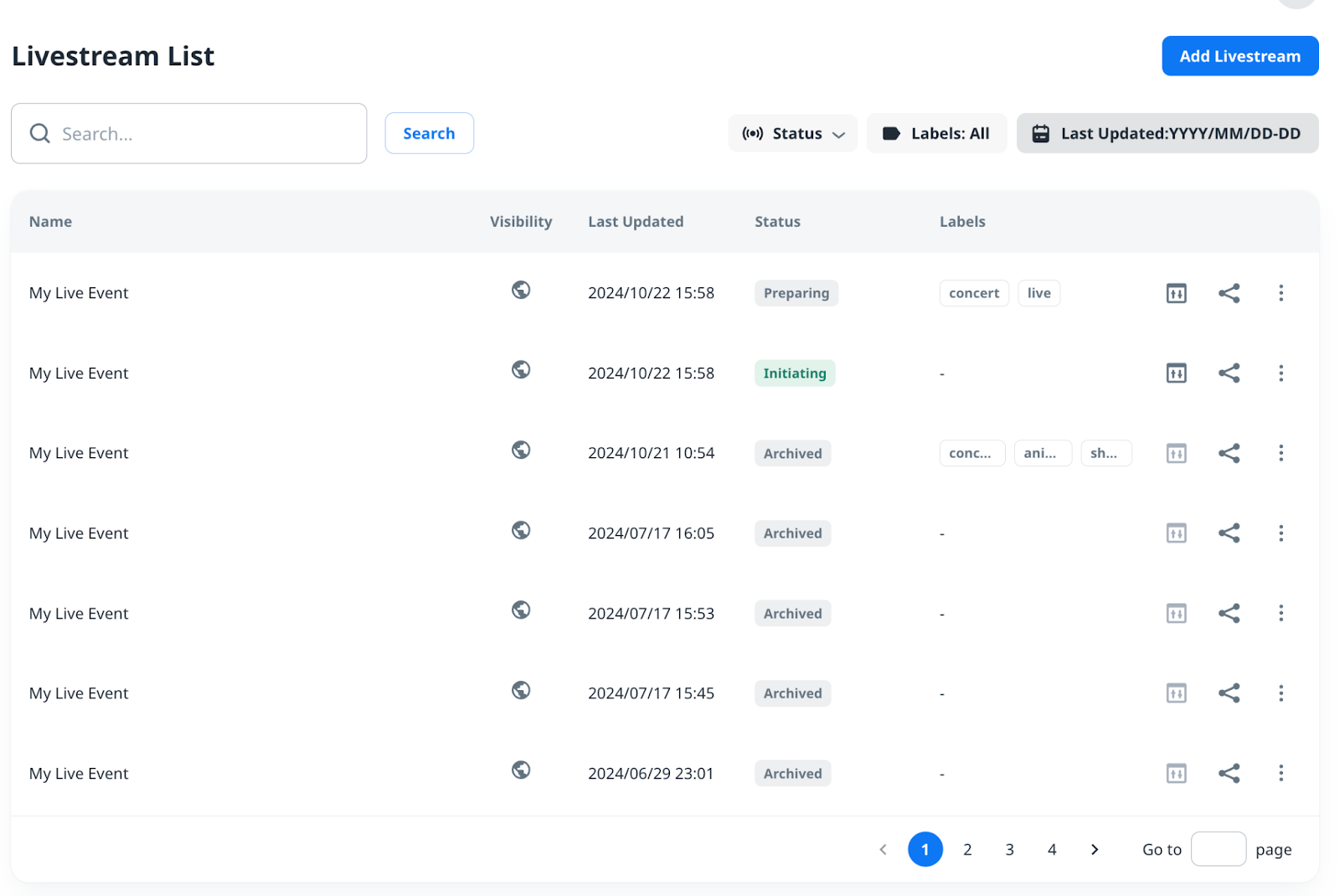Click the Search button
This screenshot has width=1340, height=896.
429,134
